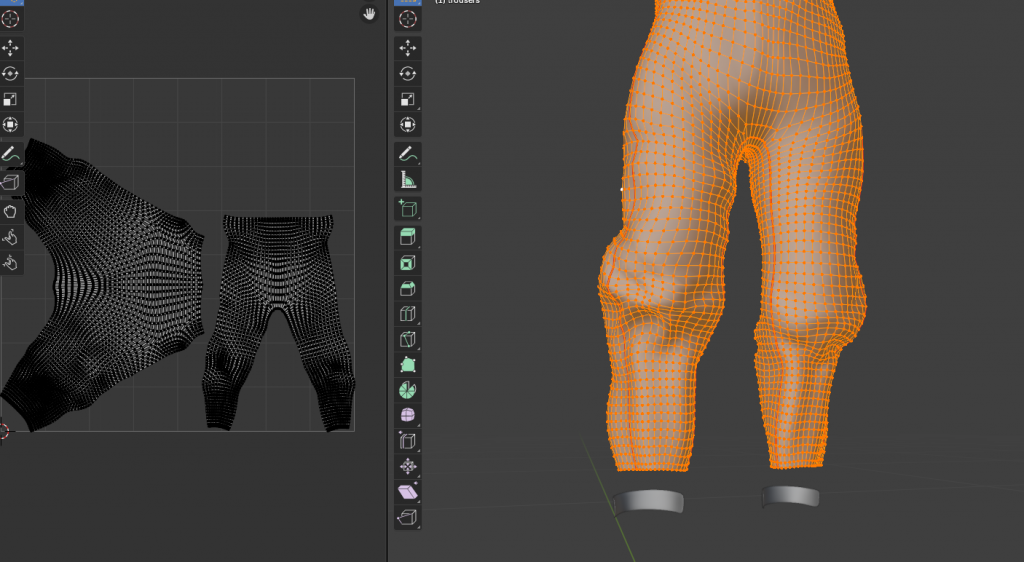Select the Transform tool in the UV editor

coord(10,125)
